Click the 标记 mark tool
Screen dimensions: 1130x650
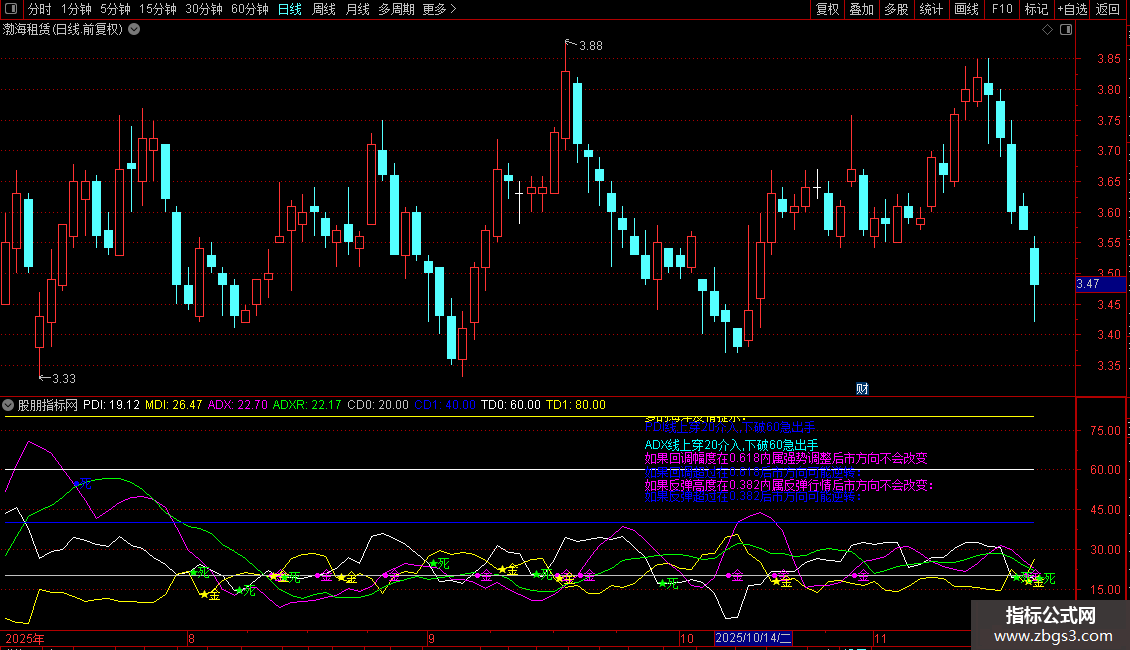(x=1036, y=10)
